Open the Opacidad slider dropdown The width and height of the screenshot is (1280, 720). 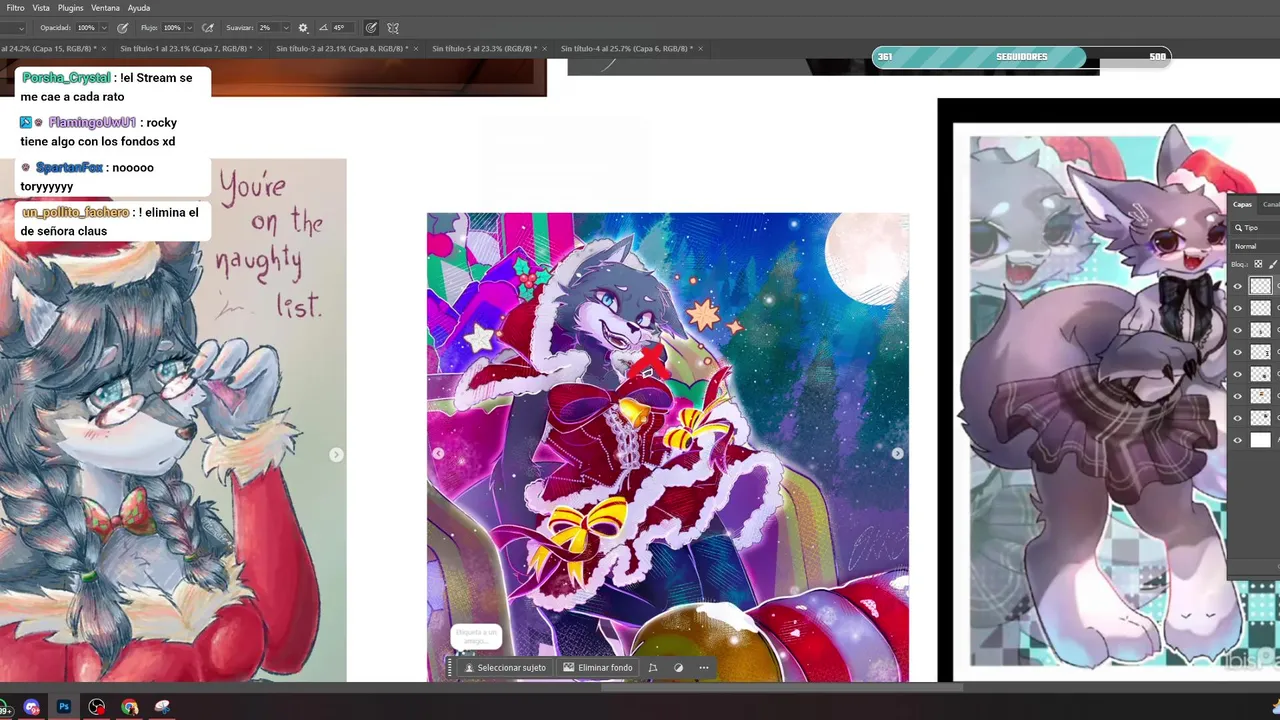(x=105, y=28)
